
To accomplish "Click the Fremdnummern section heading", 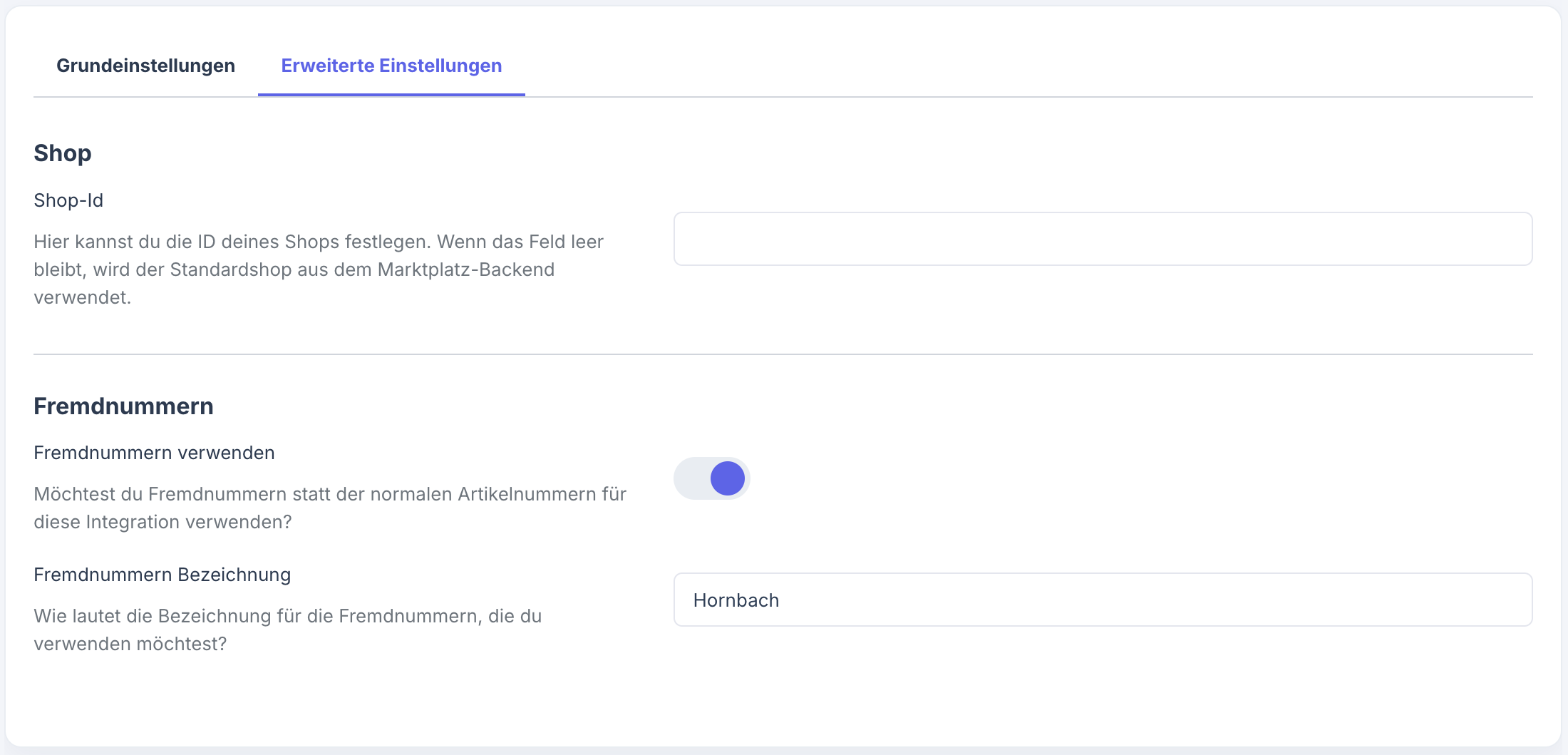I will [x=123, y=405].
